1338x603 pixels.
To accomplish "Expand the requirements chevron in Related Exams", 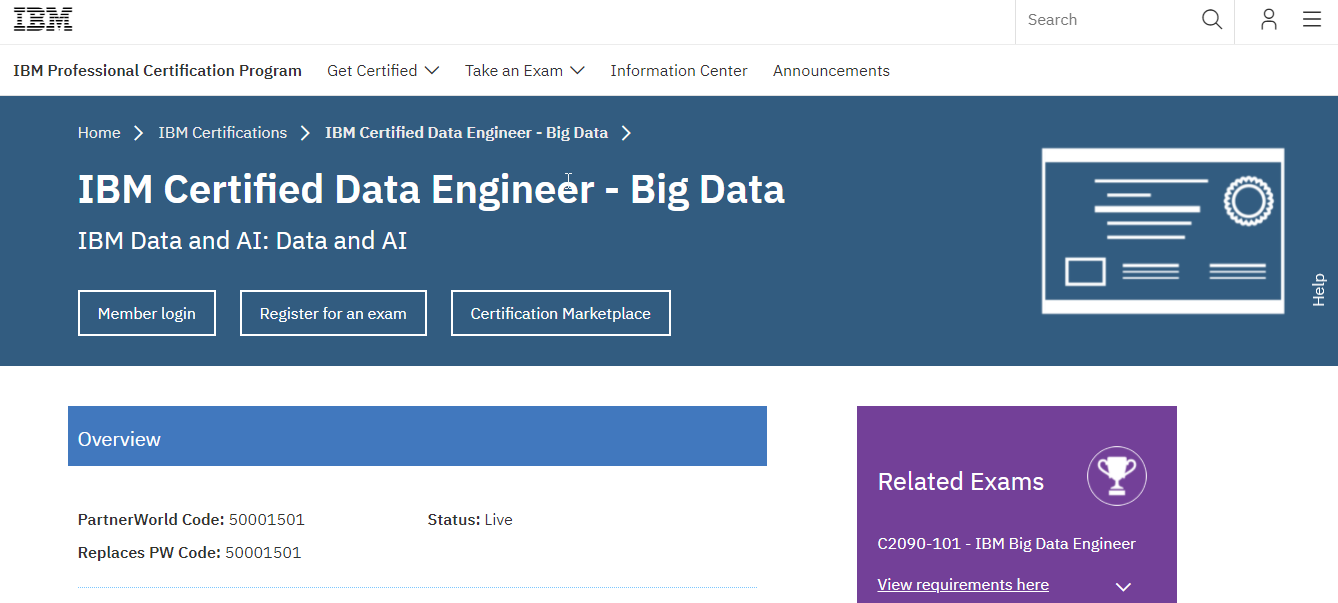I will (x=1123, y=587).
